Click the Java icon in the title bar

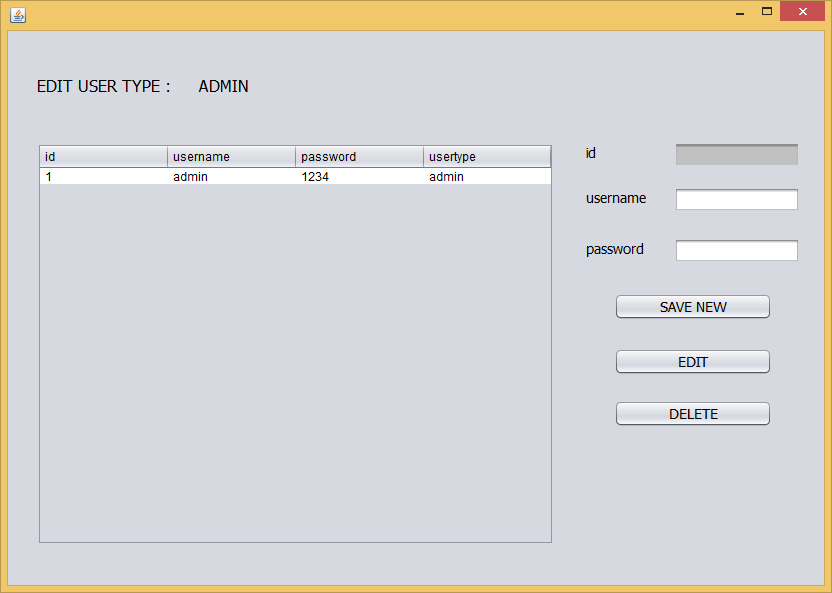17,14
